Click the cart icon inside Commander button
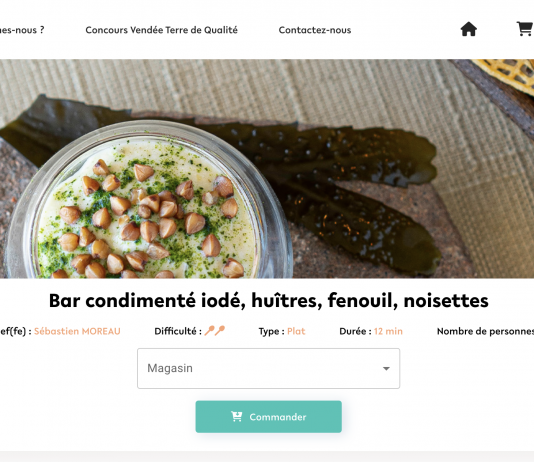Image resolution: width=534 pixels, height=462 pixels. (x=236, y=416)
